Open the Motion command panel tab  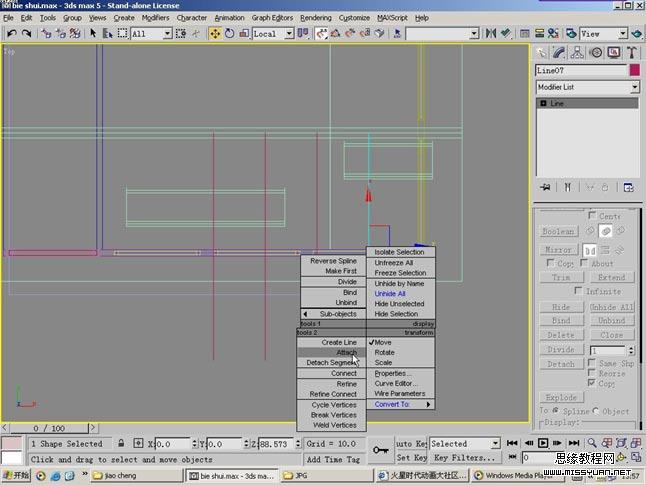pos(596,53)
